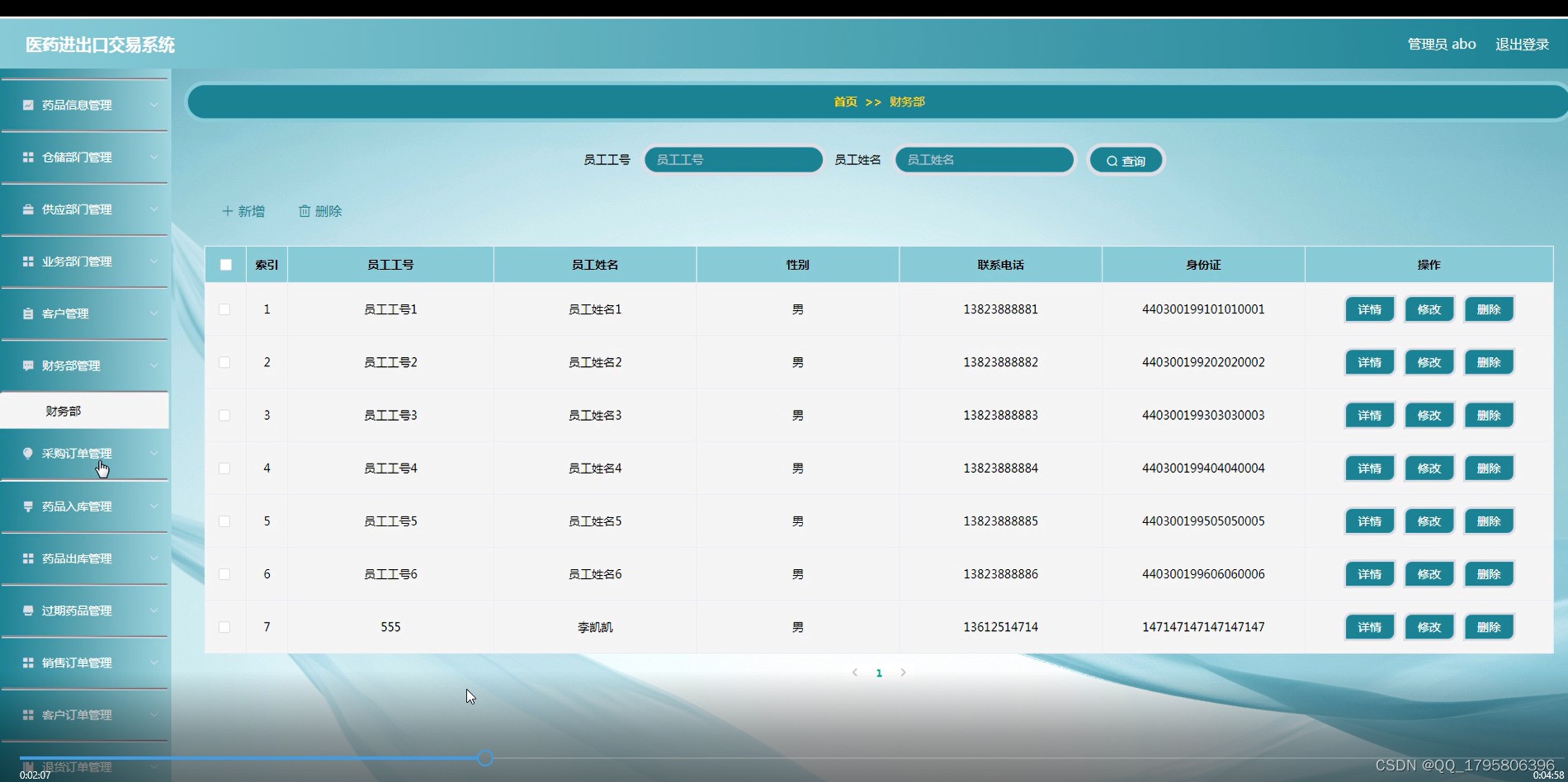Click the 员工工号 search input field
Screen dimensions: 1568x782
point(733,160)
